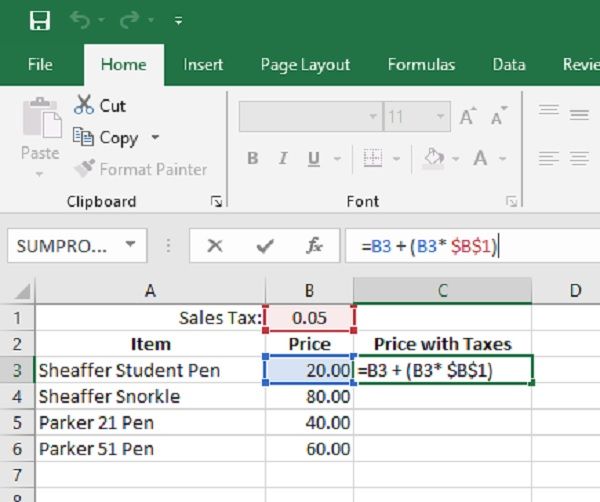Click the 'Price with Taxes' header cell
This screenshot has height=502, width=600.
[x=443, y=344]
